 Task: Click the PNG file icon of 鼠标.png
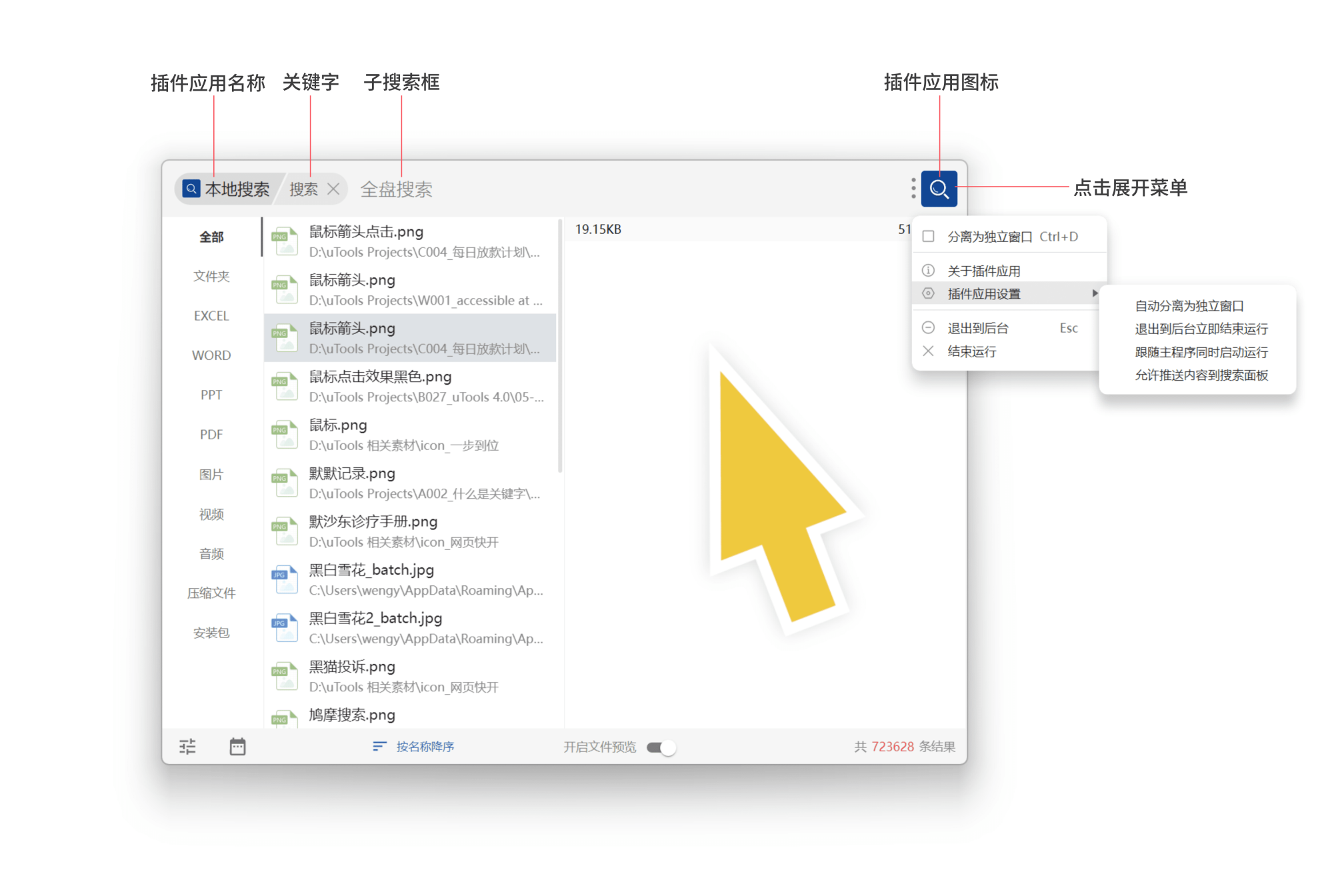285,435
